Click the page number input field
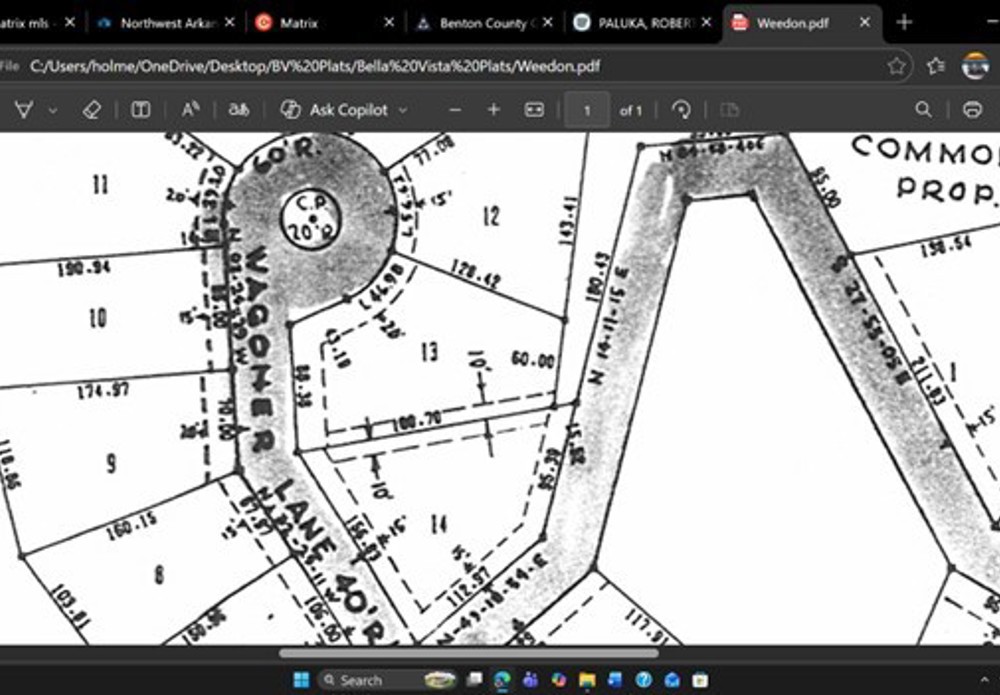The width and height of the screenshot is (1000, 695). (x=587, y=110)
